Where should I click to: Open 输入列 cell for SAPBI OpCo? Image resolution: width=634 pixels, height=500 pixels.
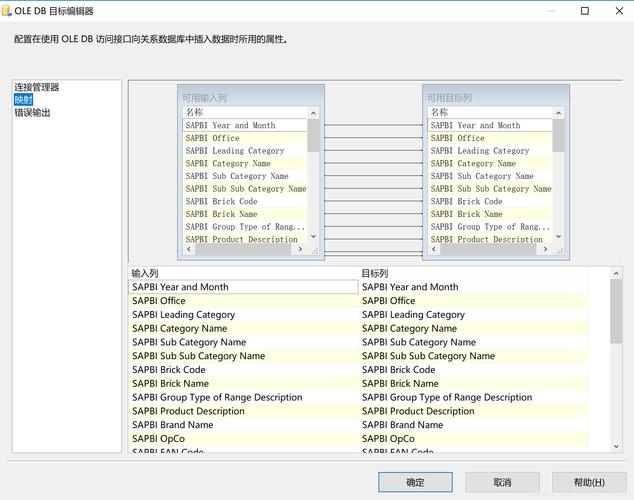244,439
